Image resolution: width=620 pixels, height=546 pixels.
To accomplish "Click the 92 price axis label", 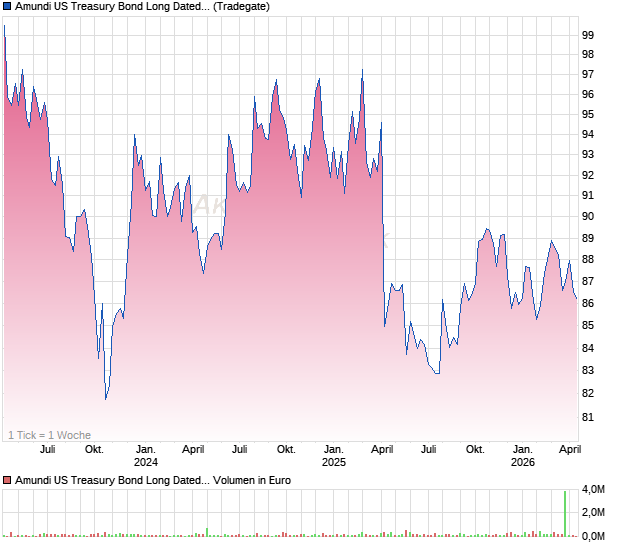I will (x=588, y=175).
